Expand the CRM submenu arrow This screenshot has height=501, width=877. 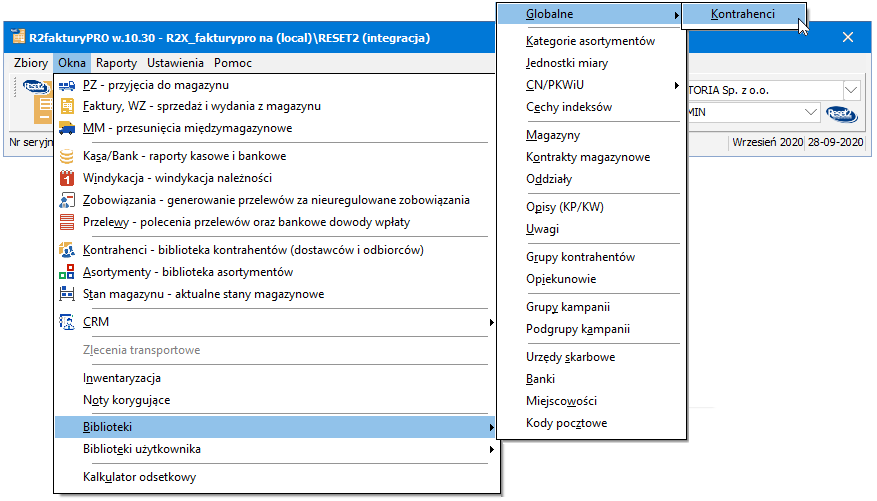coord(491,323)
